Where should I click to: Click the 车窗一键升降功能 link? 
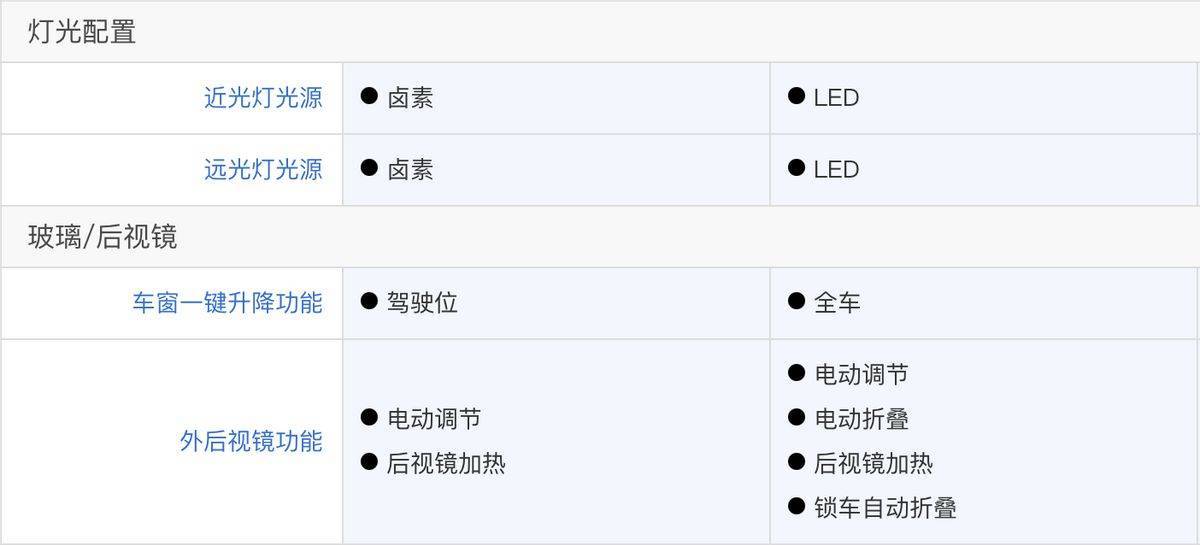click(x=227, y=303)
